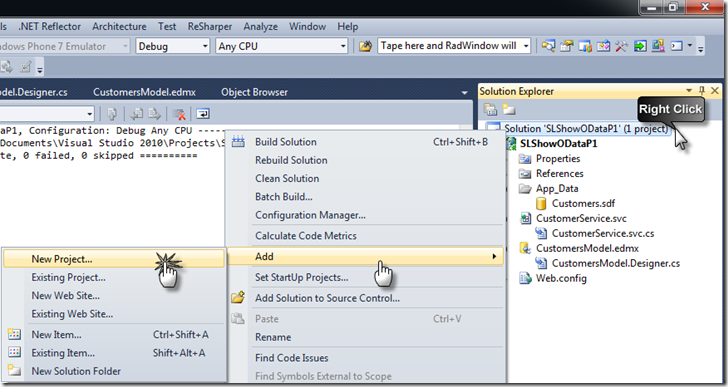The height and width of the screenshot is (387, 728).
Task: Select New Web Site menu entry
Action: pyautogui.click(x=113, y=296)
